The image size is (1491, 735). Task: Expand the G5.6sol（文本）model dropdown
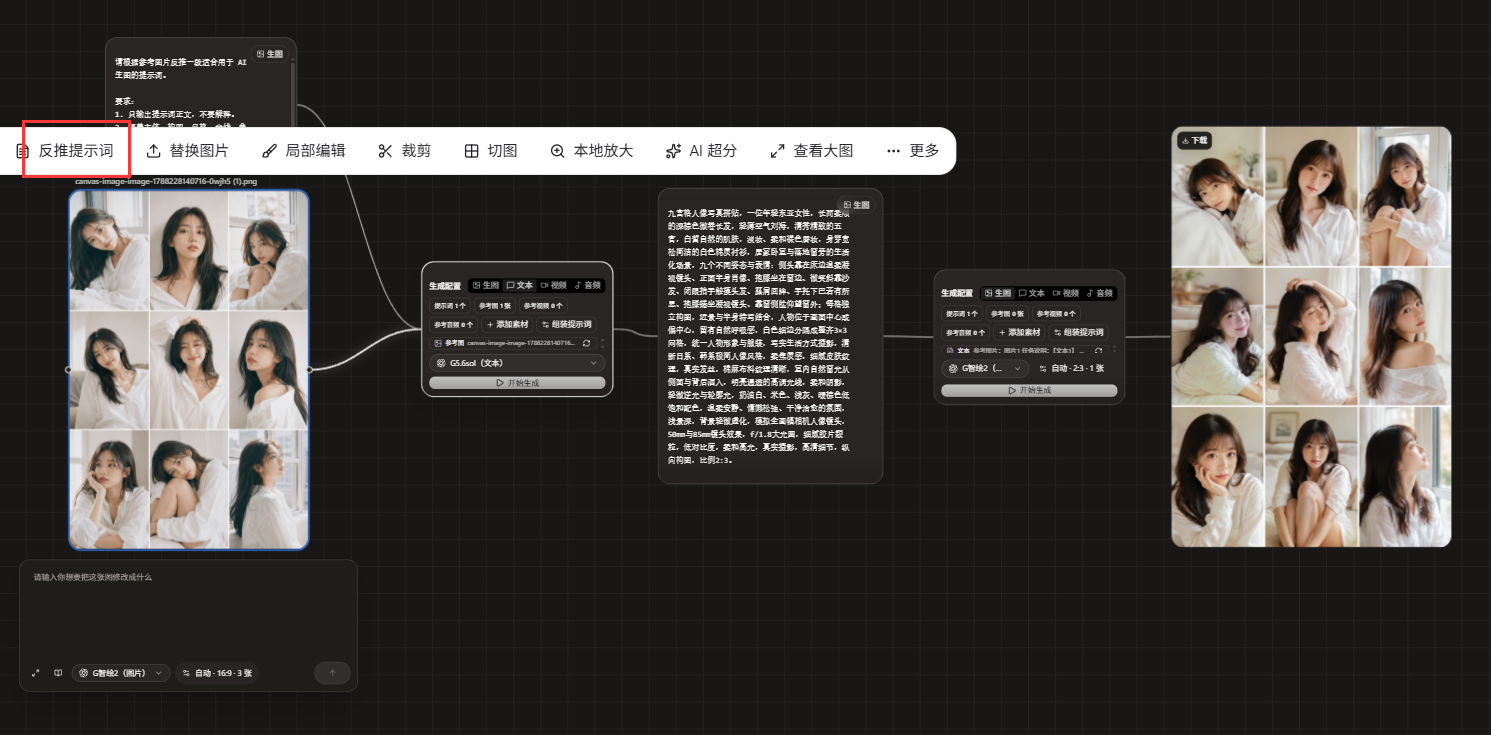click(517, 363)
